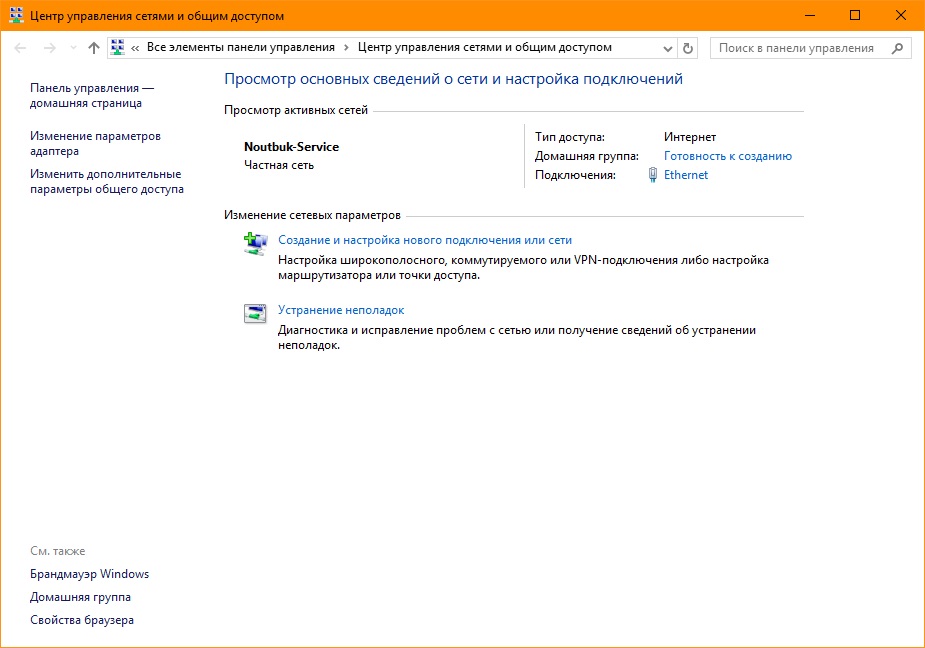Click the 'Готовность к созданию' homegroup link
This screenshot has height=648, width=925.
click(727, 156)
